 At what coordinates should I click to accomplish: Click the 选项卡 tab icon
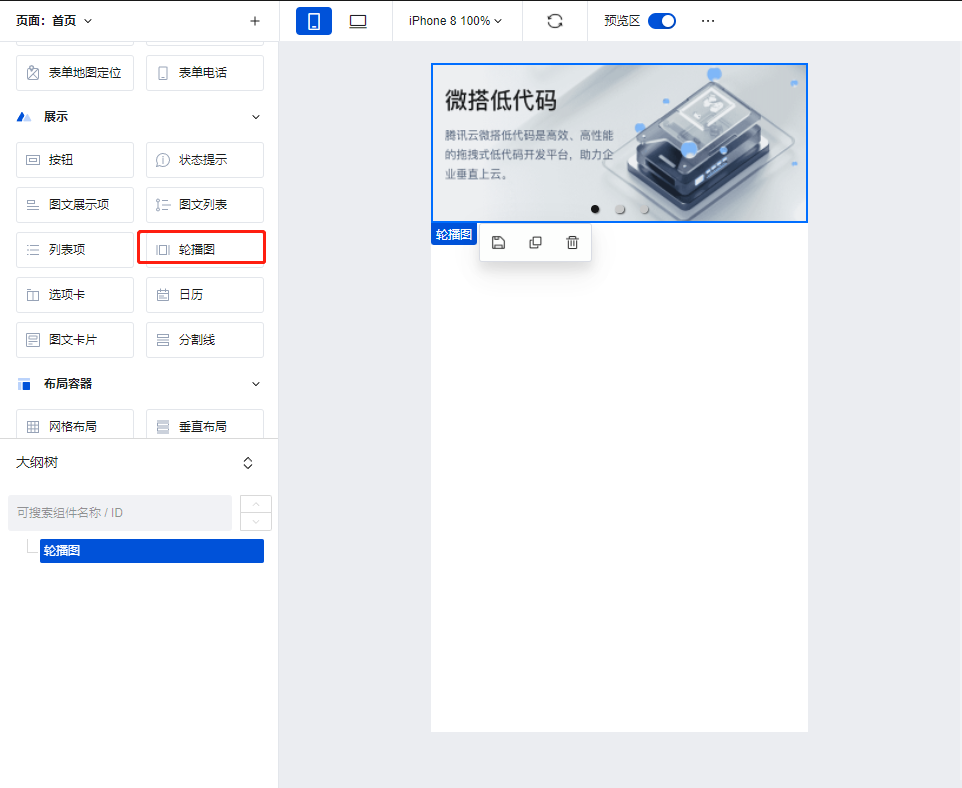(x=33, y=295)
